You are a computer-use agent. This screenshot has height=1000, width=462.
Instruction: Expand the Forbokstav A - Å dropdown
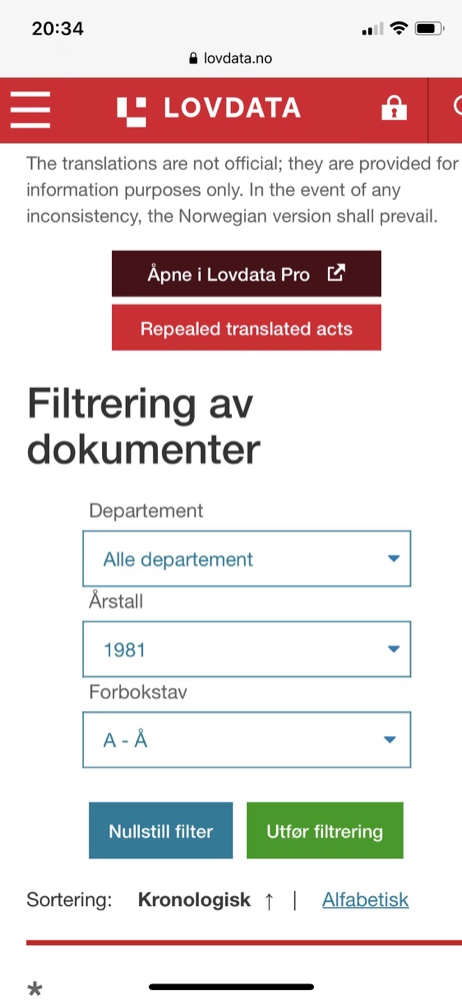(246, 740)
